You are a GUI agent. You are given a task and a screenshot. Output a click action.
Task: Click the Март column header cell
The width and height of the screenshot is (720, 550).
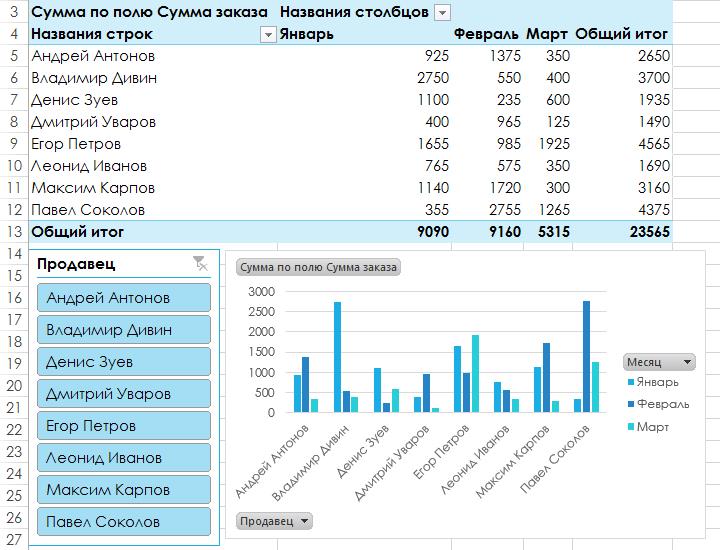click(547, 34)
